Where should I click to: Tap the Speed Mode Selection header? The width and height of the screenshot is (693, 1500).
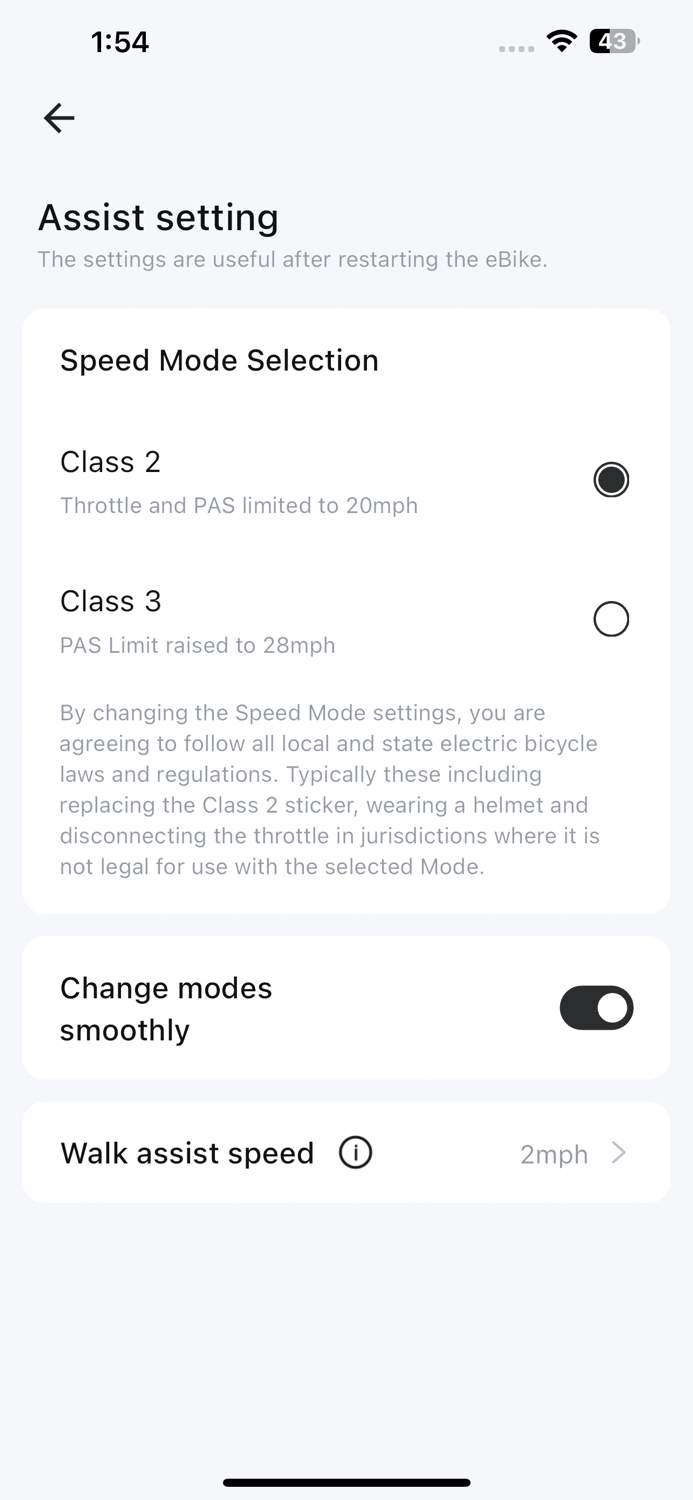point(219,360)
